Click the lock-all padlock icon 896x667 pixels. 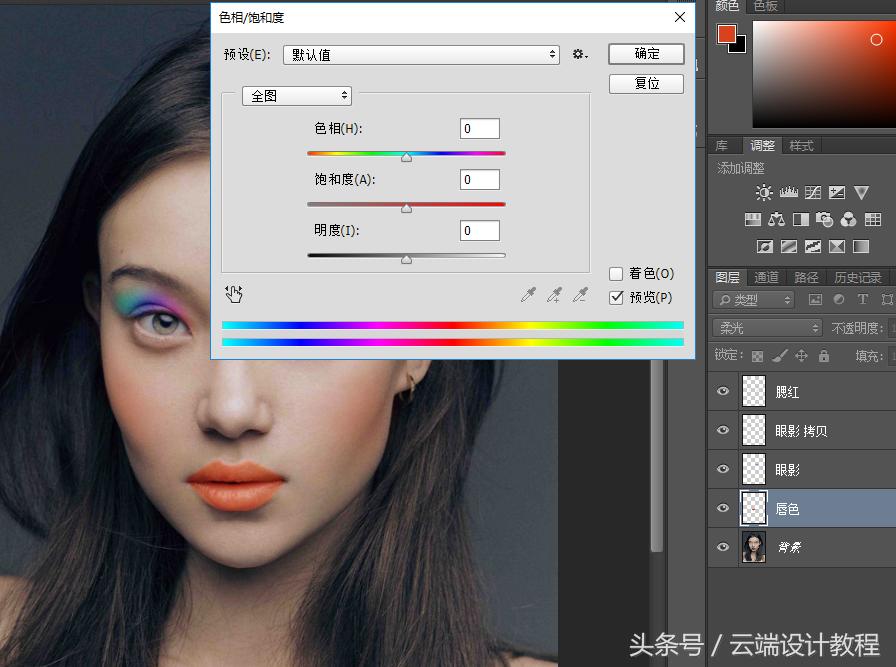823,356
